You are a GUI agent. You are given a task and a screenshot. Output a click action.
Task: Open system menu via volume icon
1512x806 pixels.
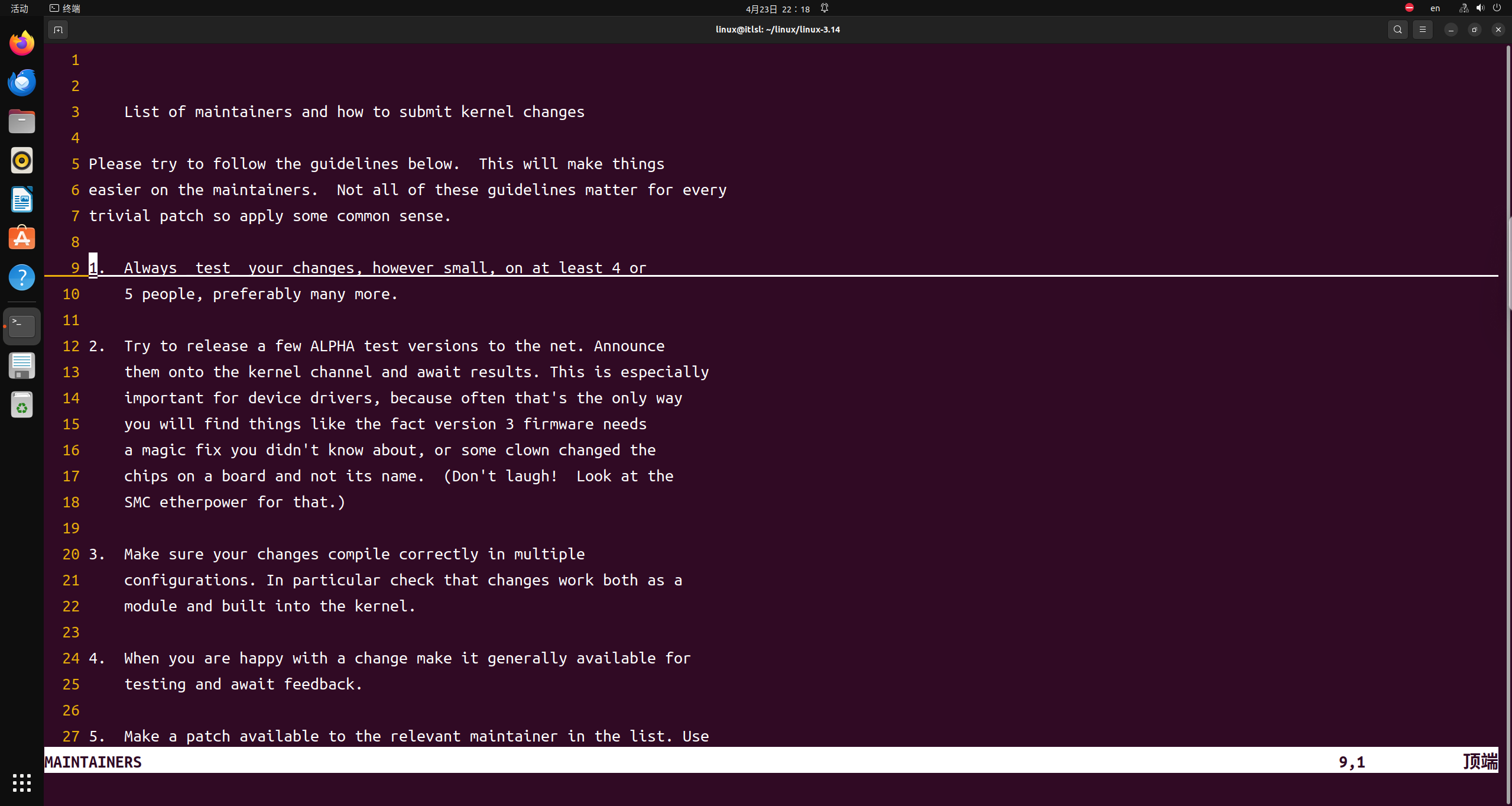click(x=1479, y=8)
